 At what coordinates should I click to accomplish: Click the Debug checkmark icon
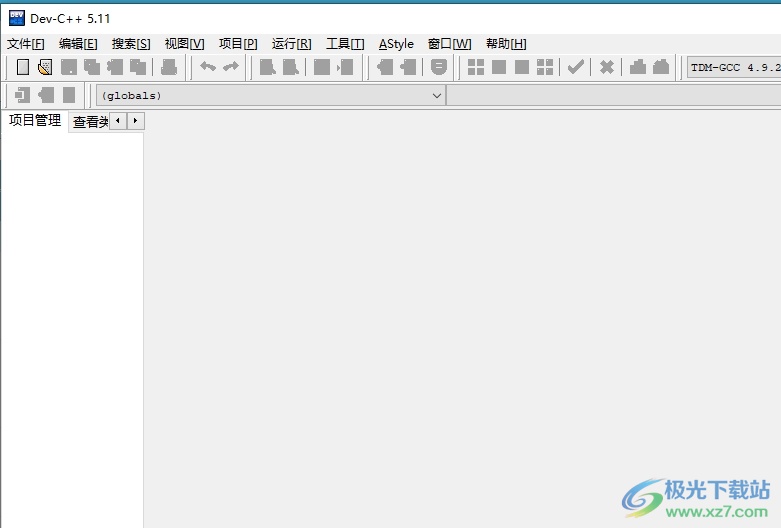pyautogui.click(x=576, y=67)
